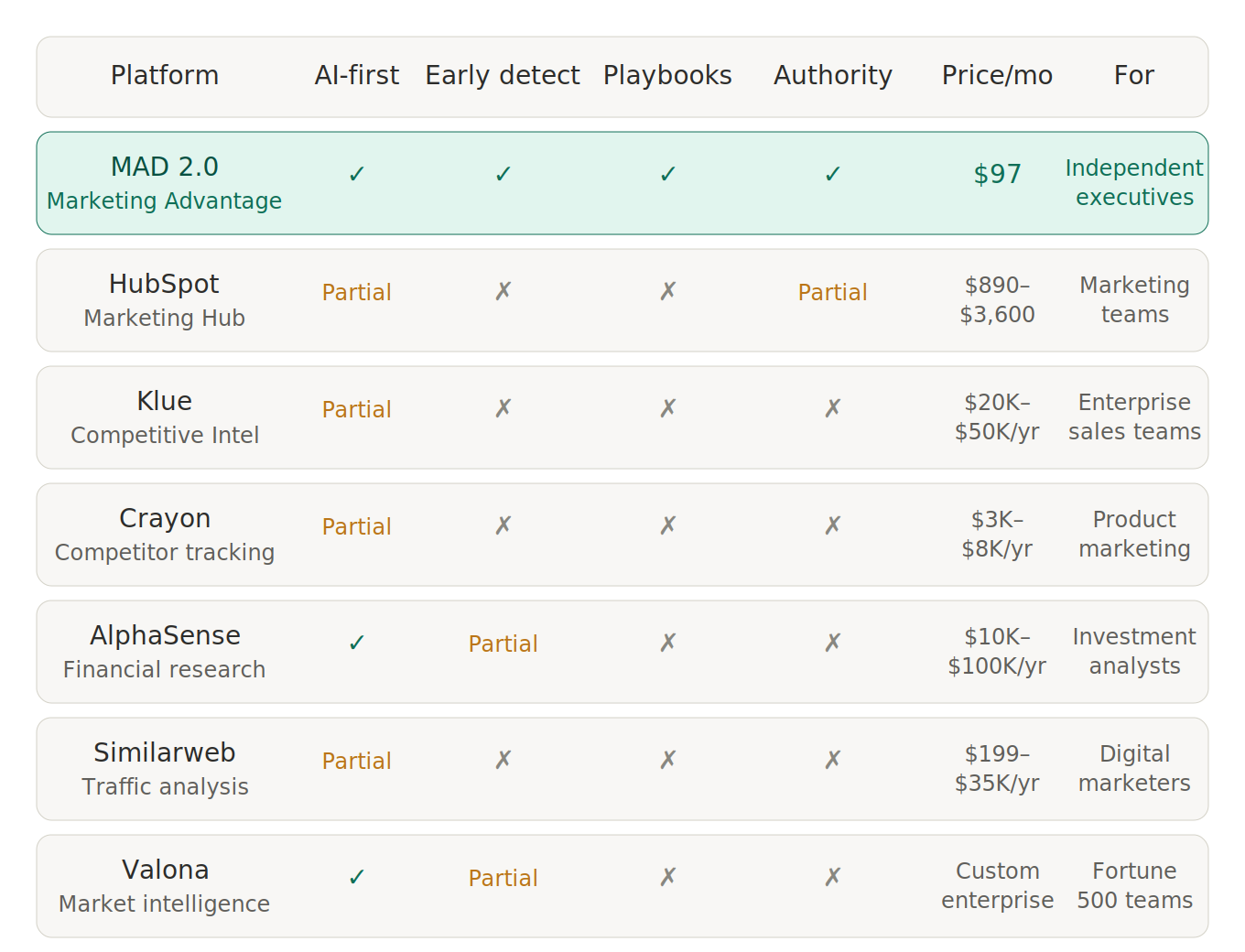This screenshot has height=952, width=1245.
Task: Click the Playbooks column header
Action: click(x=667, y=75)
